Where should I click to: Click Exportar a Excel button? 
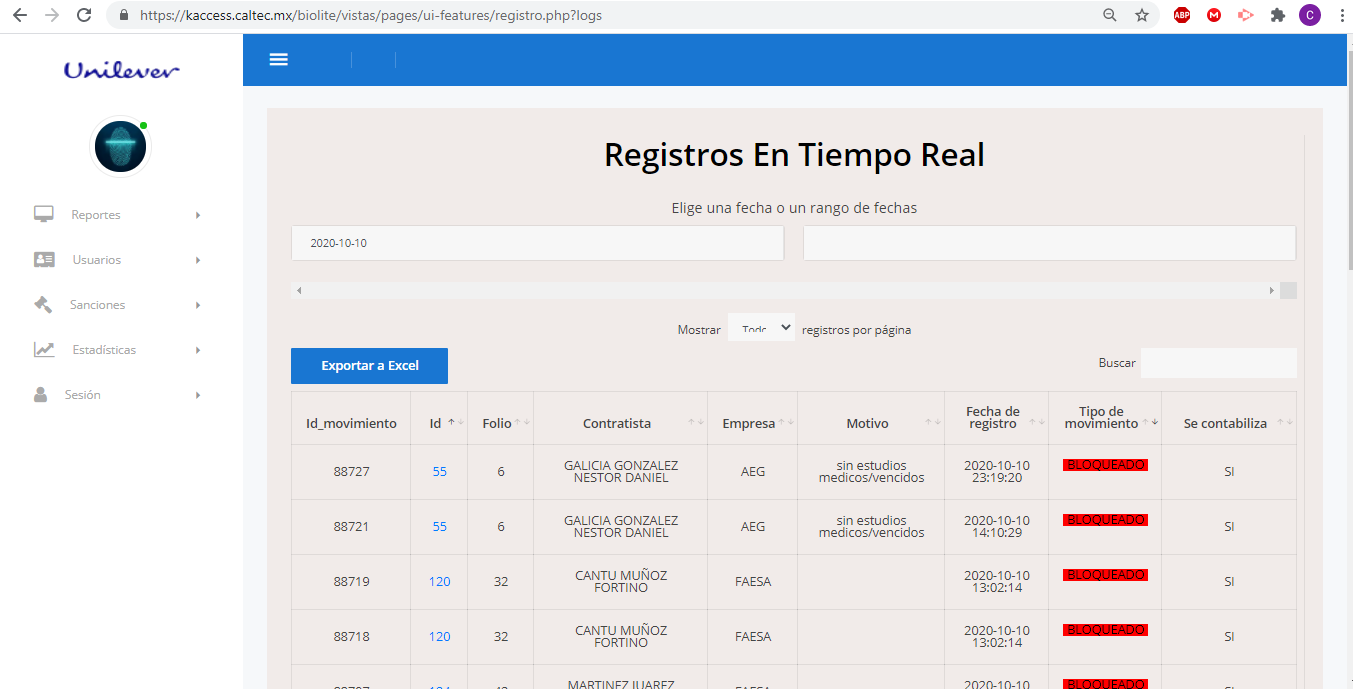coord(369,366)
